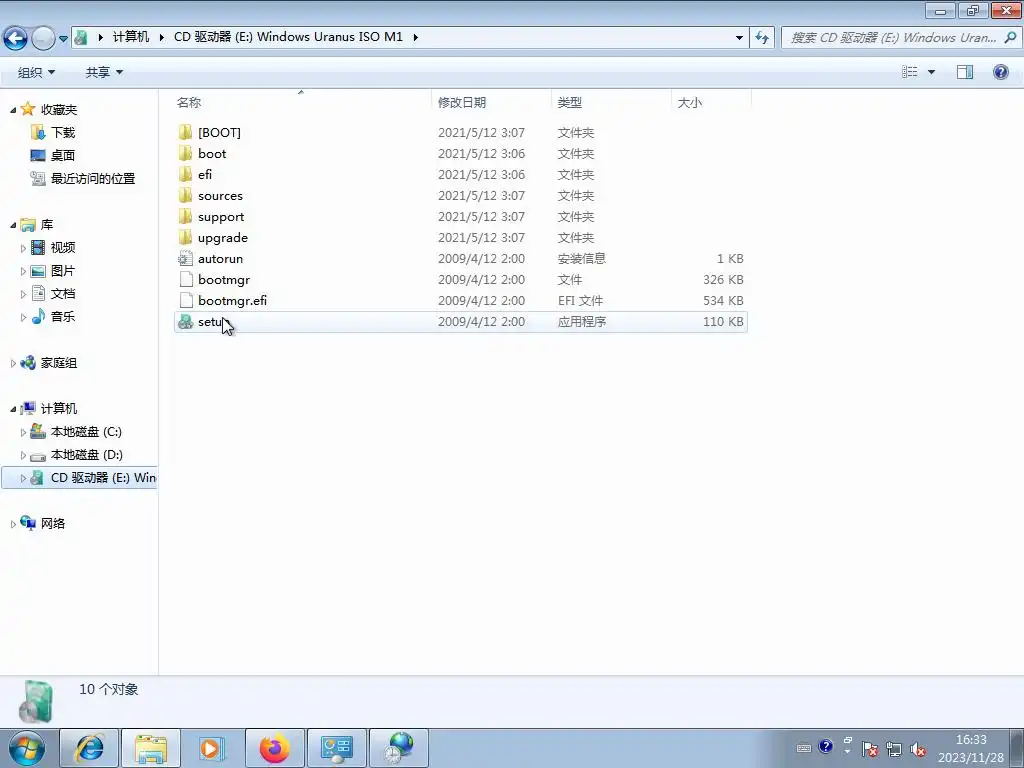Collapse the 收藏夹 tree section

coord(13,110)
